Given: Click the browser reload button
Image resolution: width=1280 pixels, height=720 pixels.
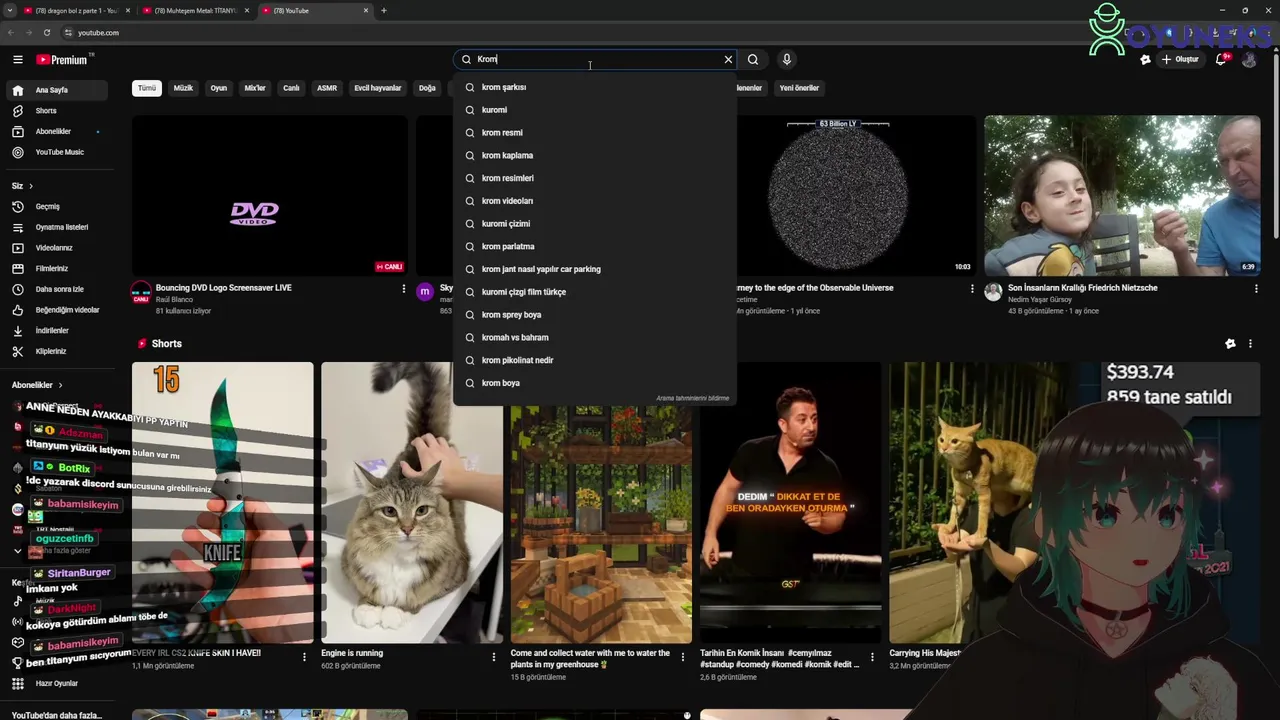Looking at the screenshot, I should [x=46, y=32].
